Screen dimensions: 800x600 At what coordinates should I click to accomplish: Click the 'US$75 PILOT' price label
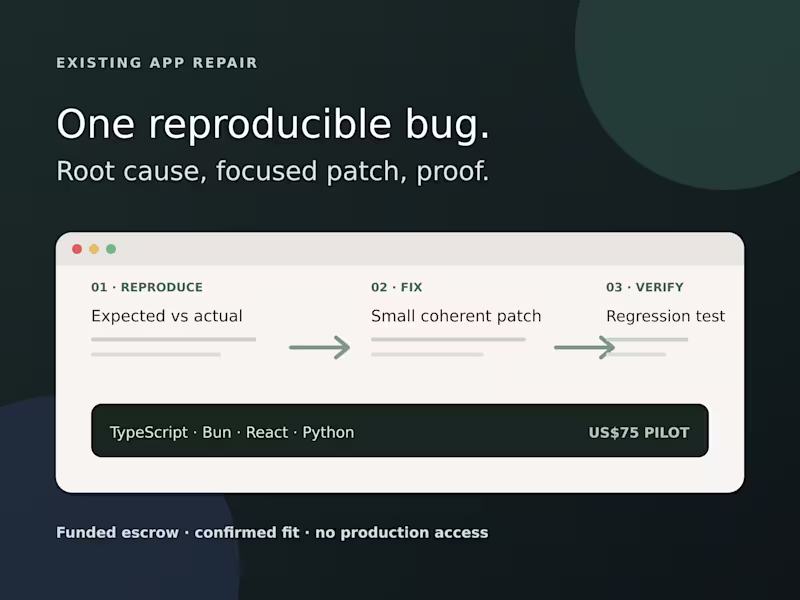[x=639, y=433]
